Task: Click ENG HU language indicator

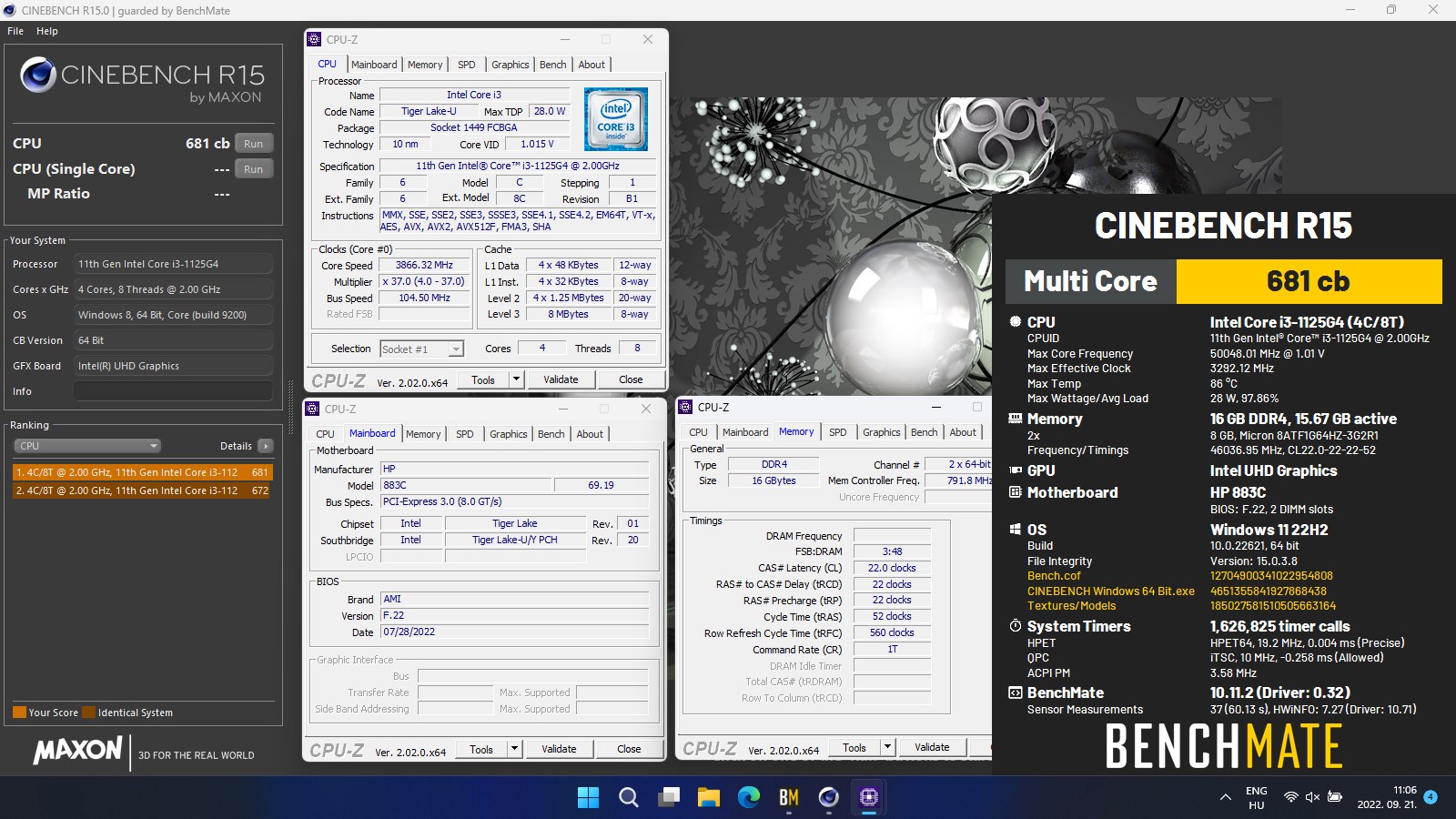Action: (1257, 798)
